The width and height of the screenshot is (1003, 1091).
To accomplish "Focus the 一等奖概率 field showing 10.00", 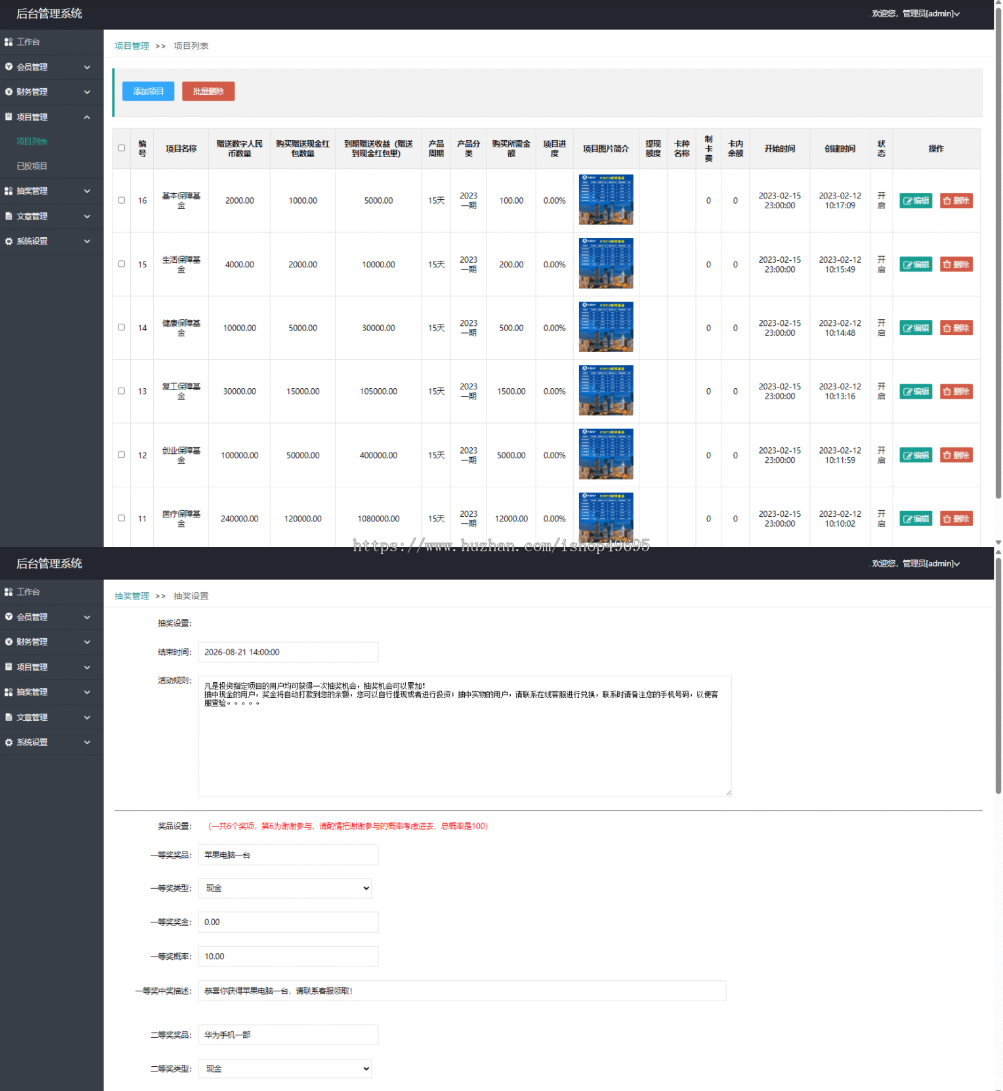I will 288,956.
